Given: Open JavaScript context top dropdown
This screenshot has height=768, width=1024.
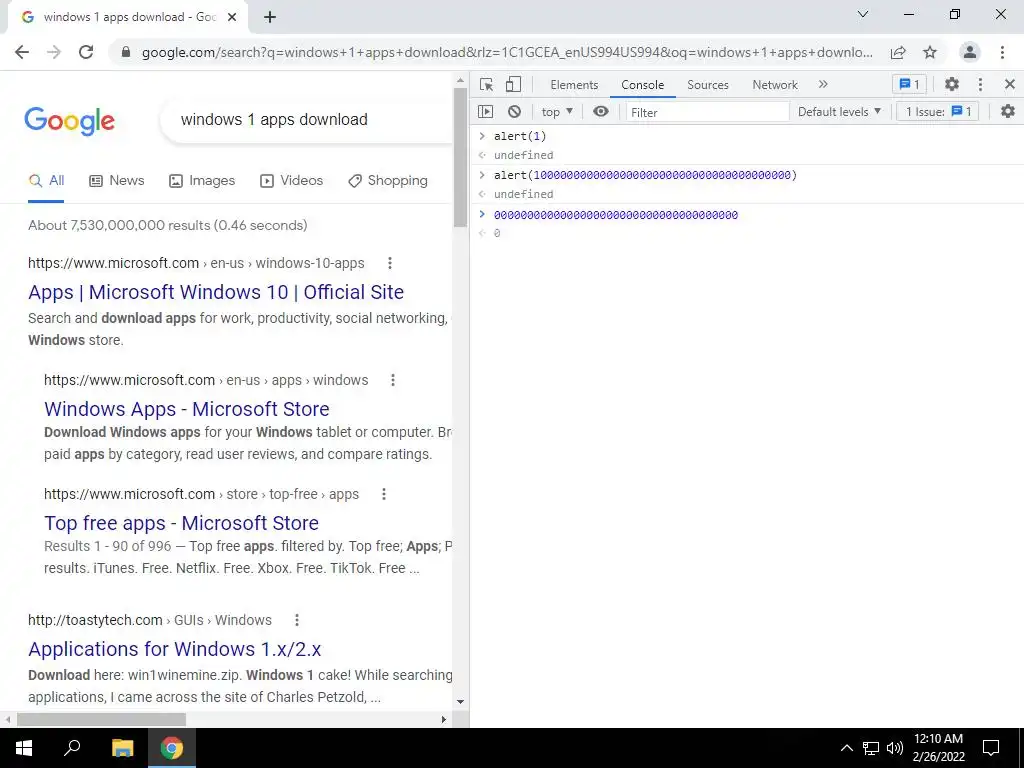Looking at the screenshot, I should (x=557, y=112).
